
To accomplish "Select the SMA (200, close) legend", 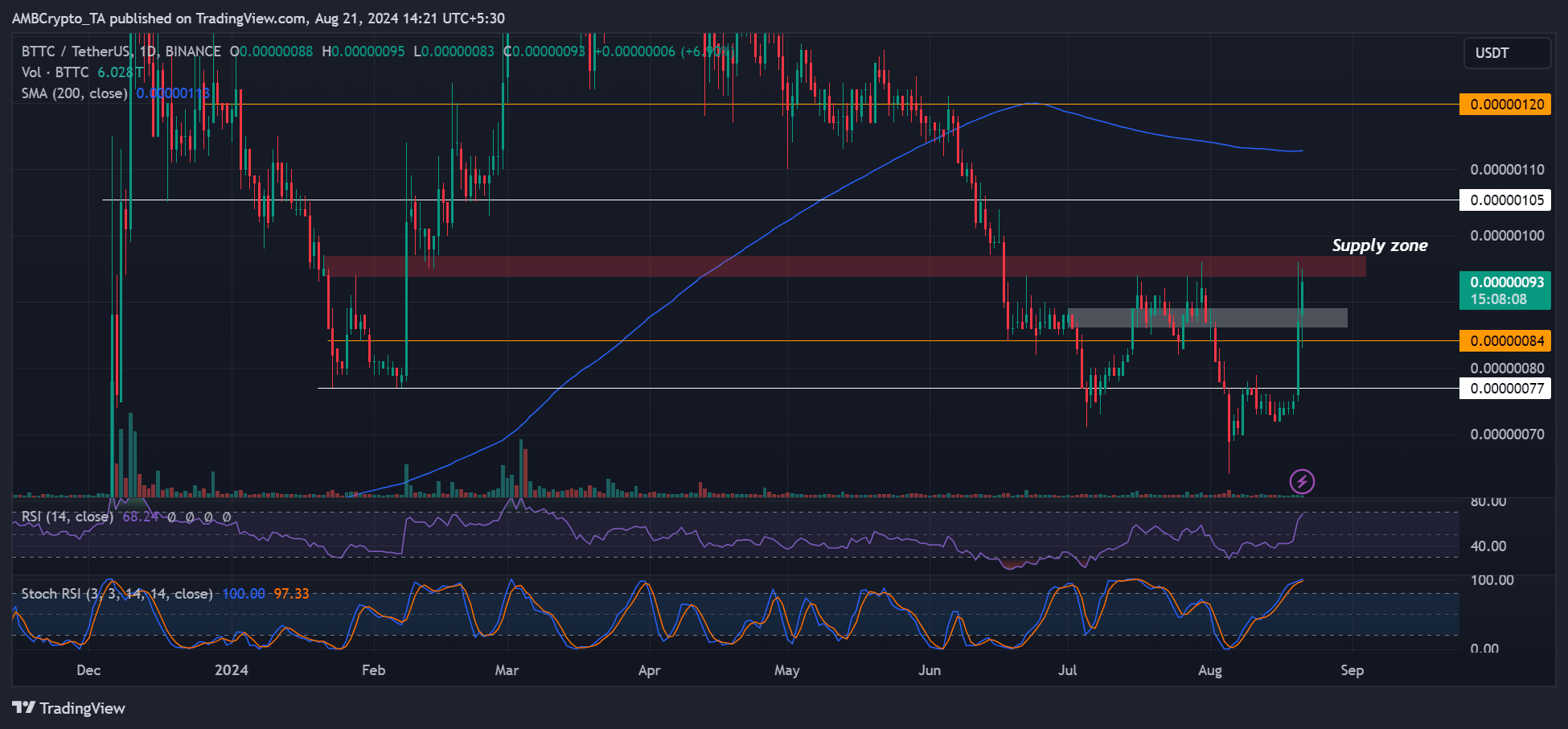I will coord(74,93).
